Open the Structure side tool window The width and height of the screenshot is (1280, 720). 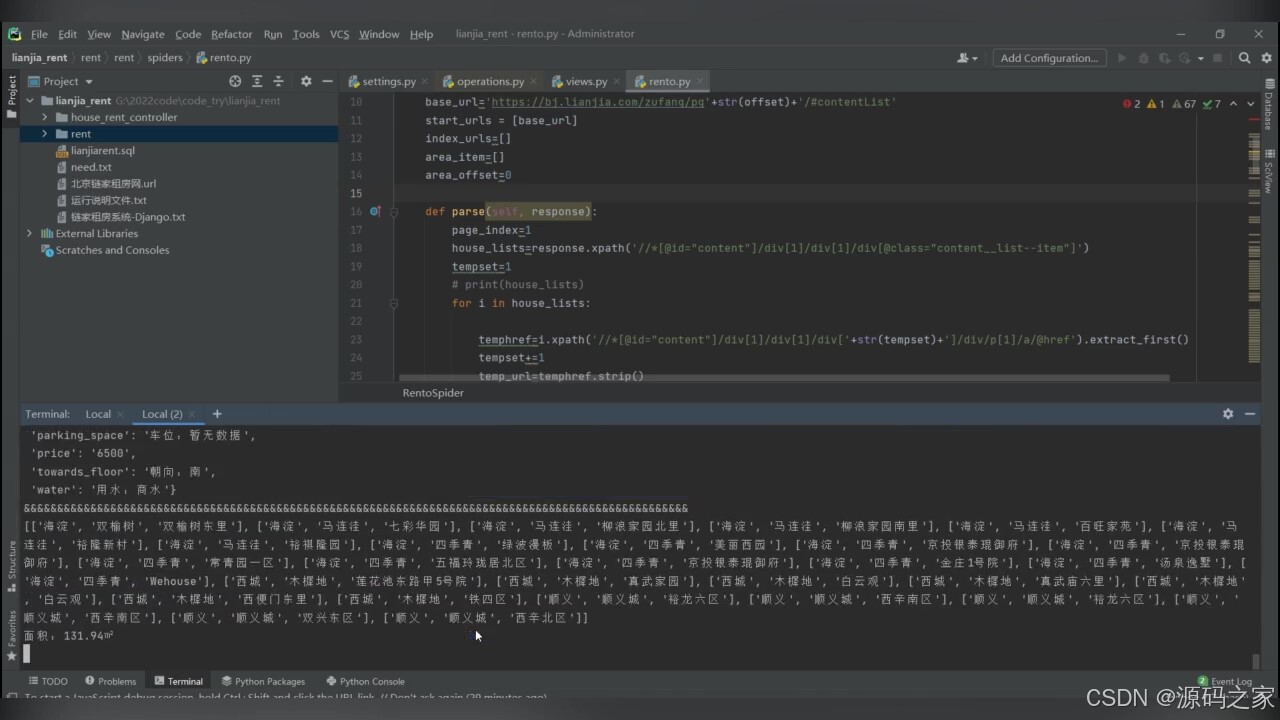pos(11,566)
